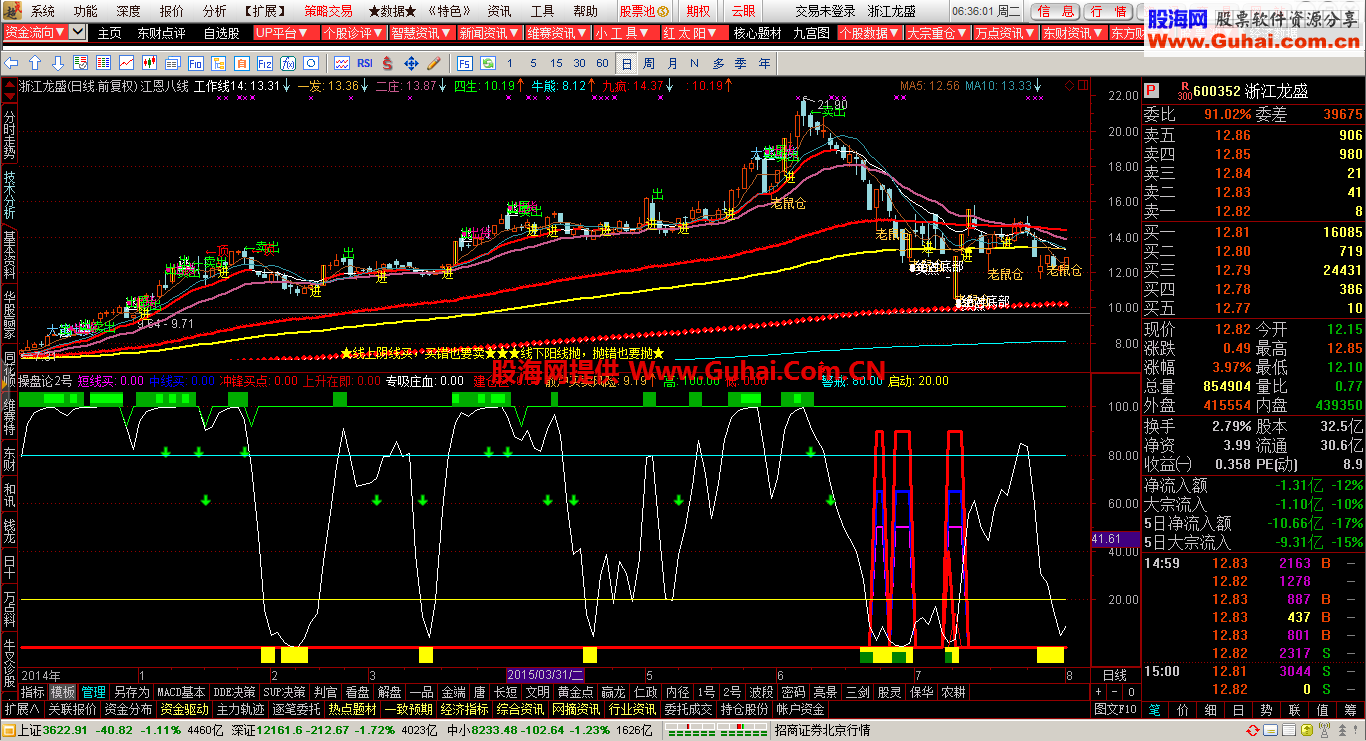Click the down arrow toolbar icon
The height and width of the screenshot is (741, 1366).
coord(58,63)
